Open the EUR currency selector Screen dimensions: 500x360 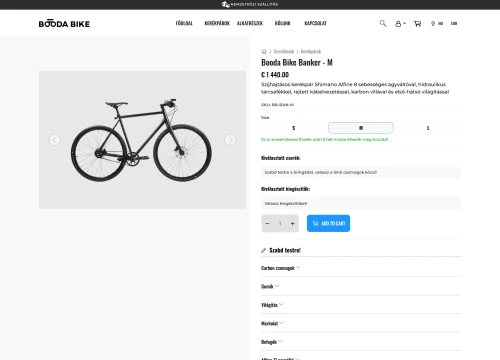coord(454,24)
